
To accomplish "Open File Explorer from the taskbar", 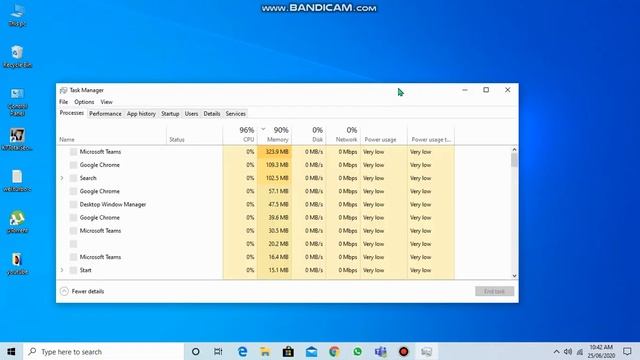I will [x=265, y=351].
